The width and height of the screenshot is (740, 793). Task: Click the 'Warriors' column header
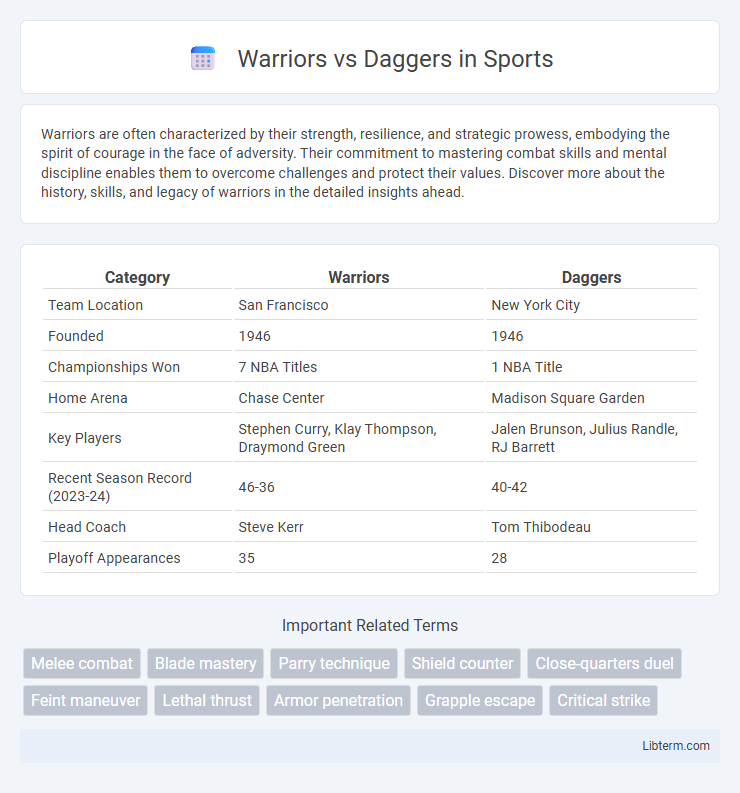pyautogui.click(x=359, y=277)
